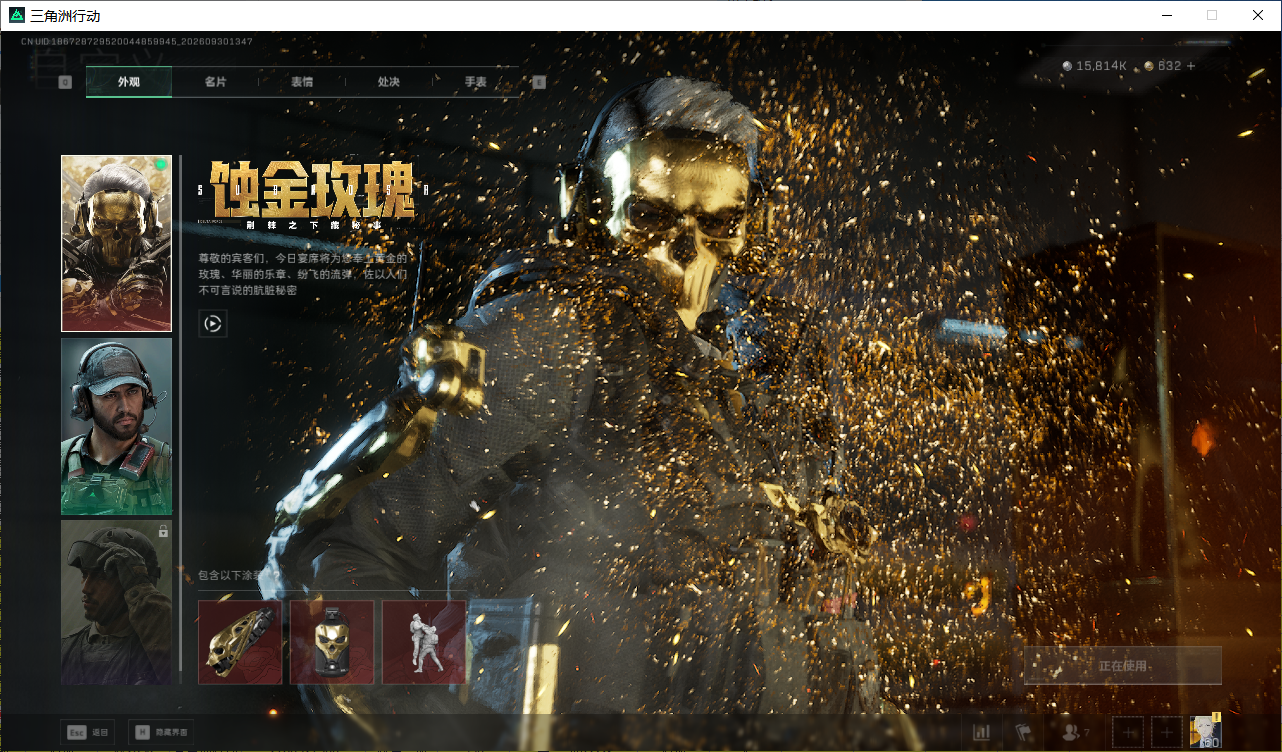
Task: Close the 三角洲行动 window
Action: coord(1258,15)
